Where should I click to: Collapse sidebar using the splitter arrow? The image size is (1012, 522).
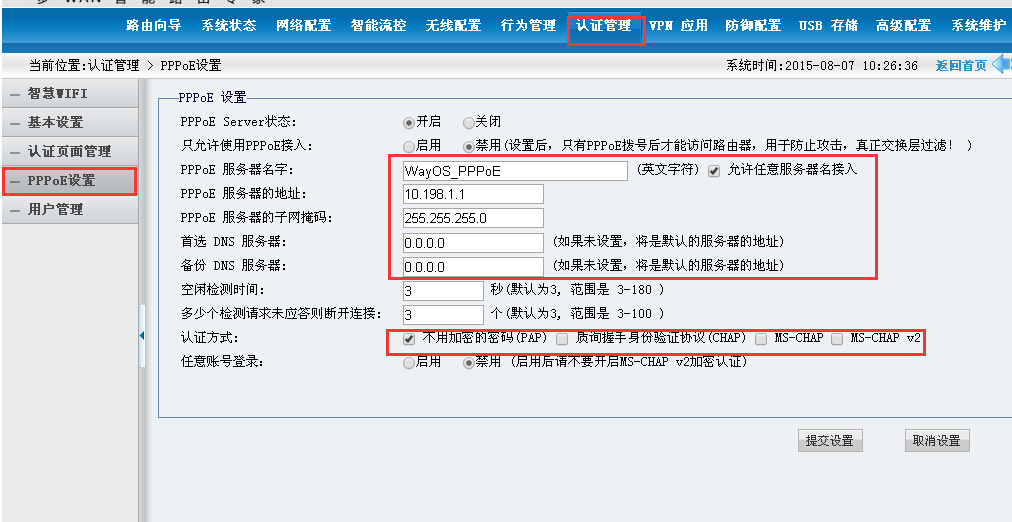coord(142,336)
